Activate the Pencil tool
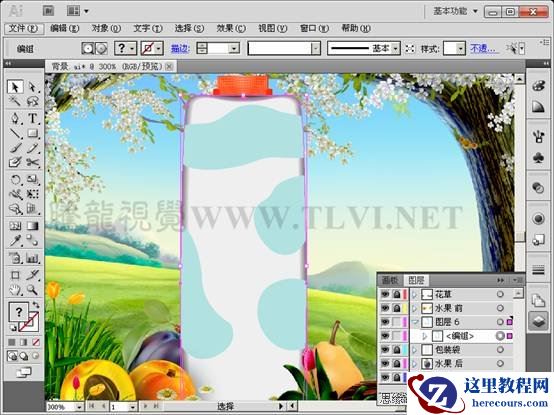The image size is (554, 415). coord(32,148)
